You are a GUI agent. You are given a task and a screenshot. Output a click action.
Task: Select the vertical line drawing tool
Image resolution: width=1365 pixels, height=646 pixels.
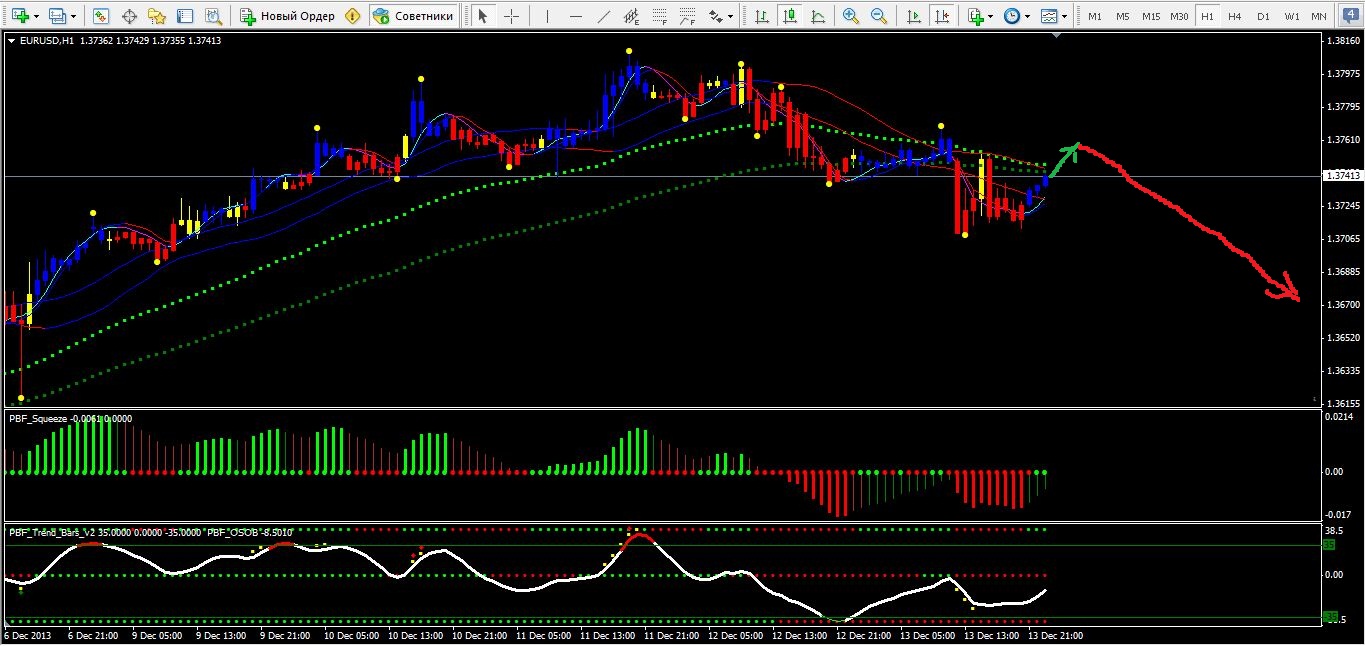[547, 16]
